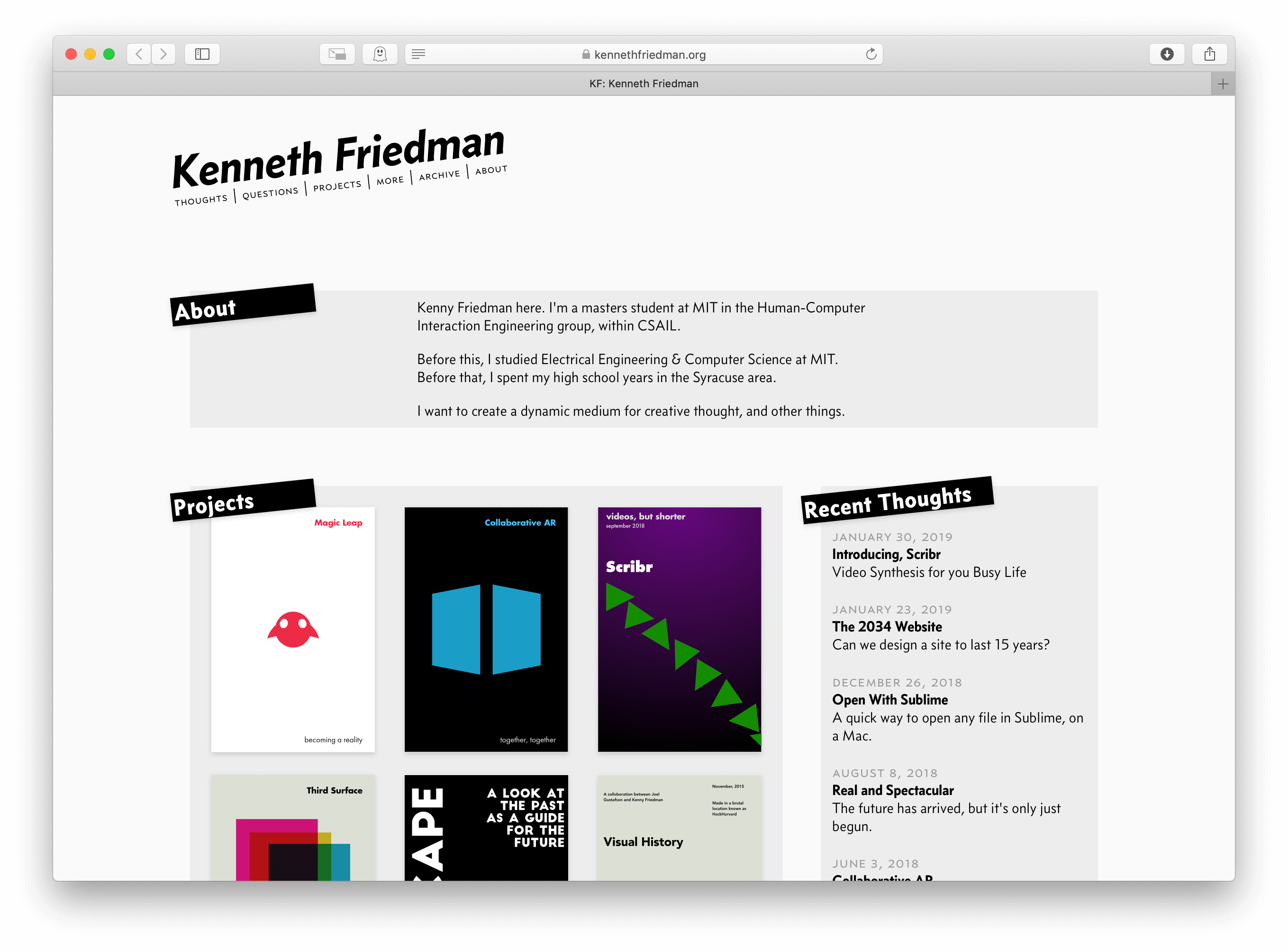This screenshot has height=951, width=1288.
Task: Open the 'A Look at the Past' card
Action: (x=486, y=828)
